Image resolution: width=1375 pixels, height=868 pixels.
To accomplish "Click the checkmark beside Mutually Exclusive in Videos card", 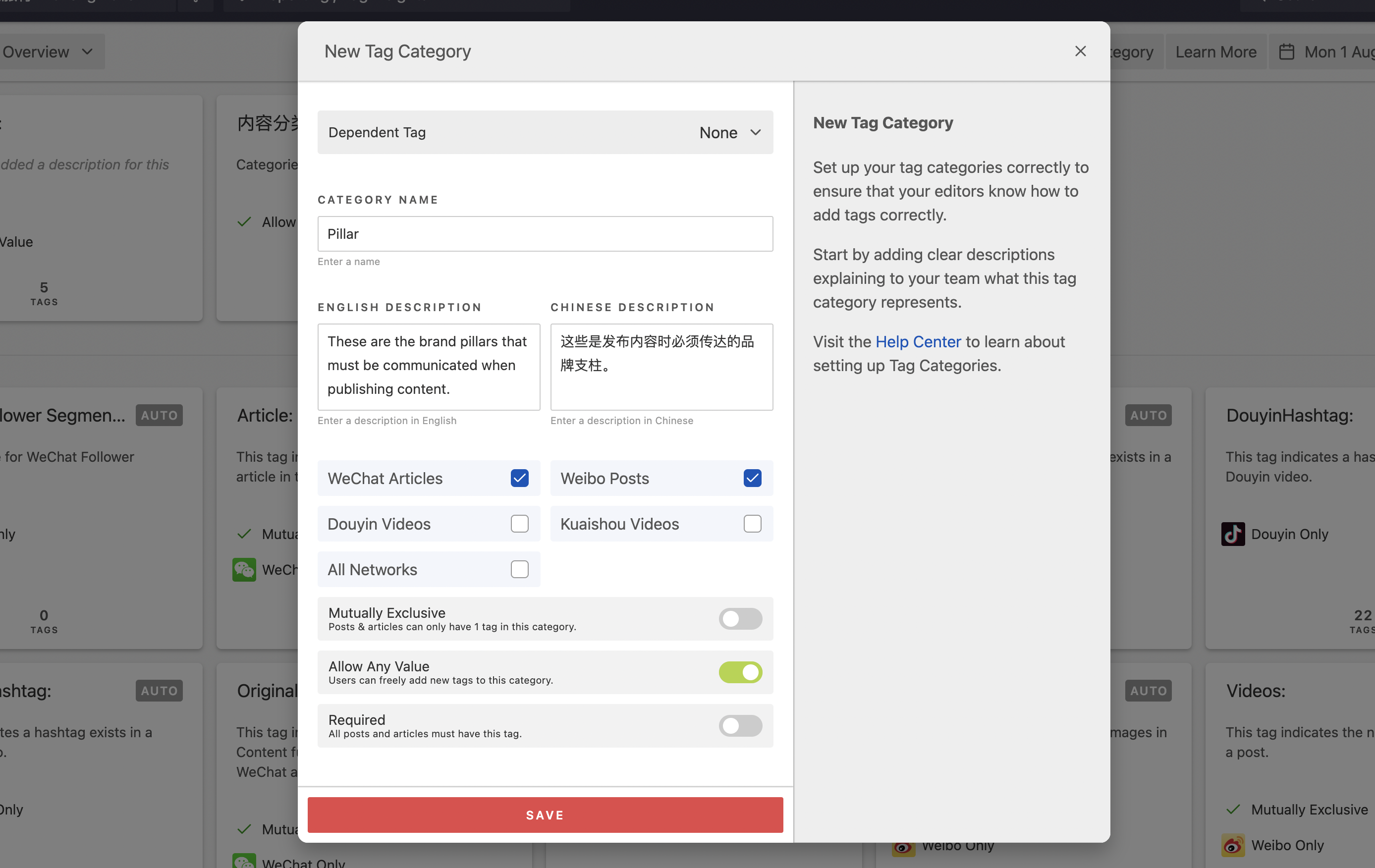I will (x=1232, y=810).
